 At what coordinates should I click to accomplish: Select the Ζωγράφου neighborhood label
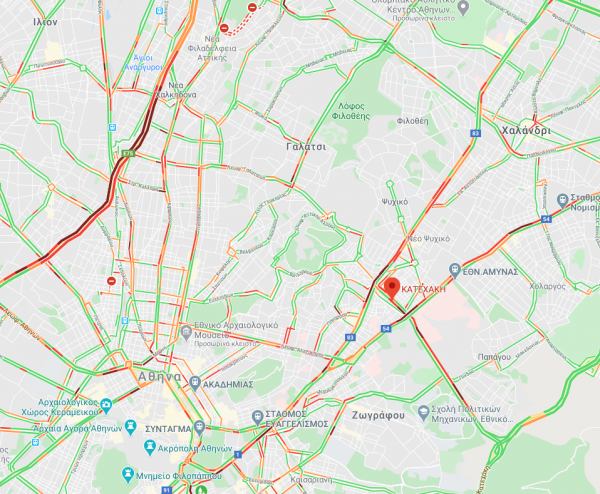pyautogui.click(x=378, y=415)
